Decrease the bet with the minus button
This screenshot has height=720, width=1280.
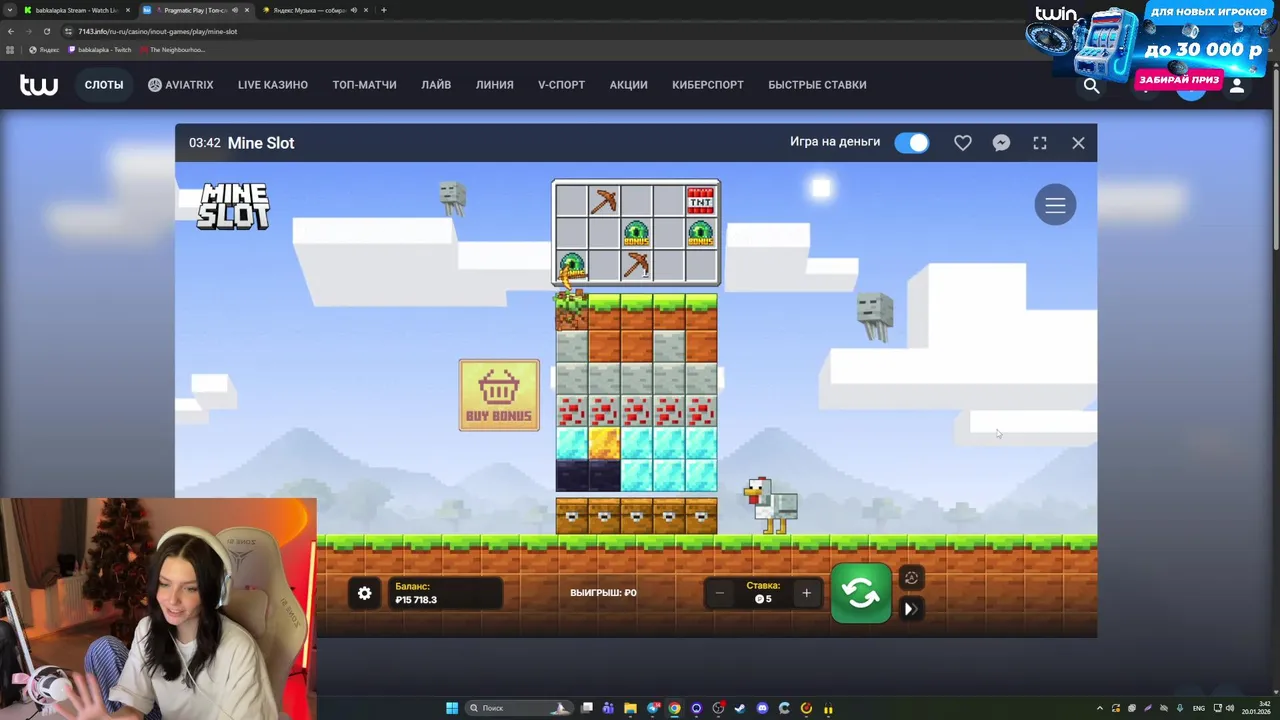719,593
